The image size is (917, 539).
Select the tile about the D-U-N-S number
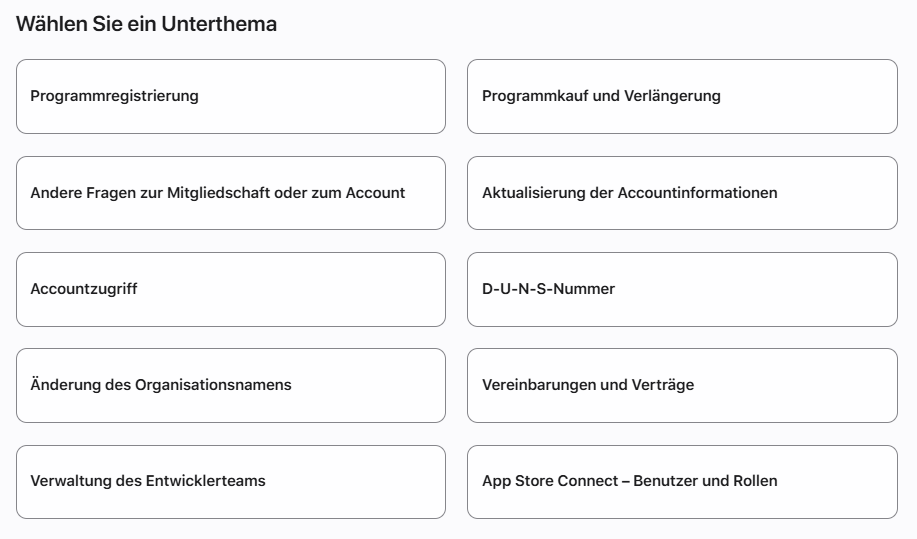click(682, 289)
